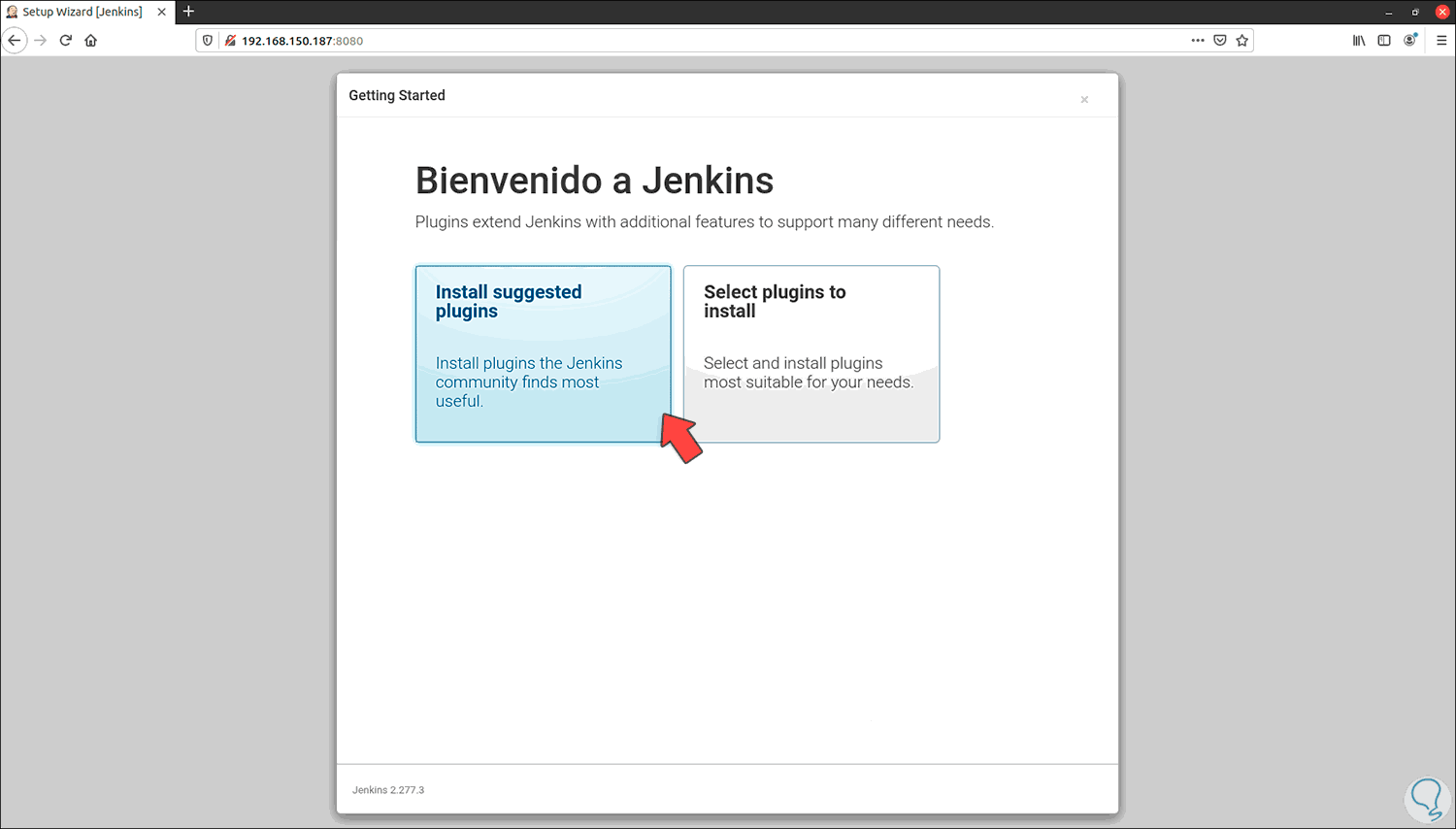This screenshot has width=1456, height=829.
Task: Choose Select plugins to install
Action: click(x=811, y=354)
